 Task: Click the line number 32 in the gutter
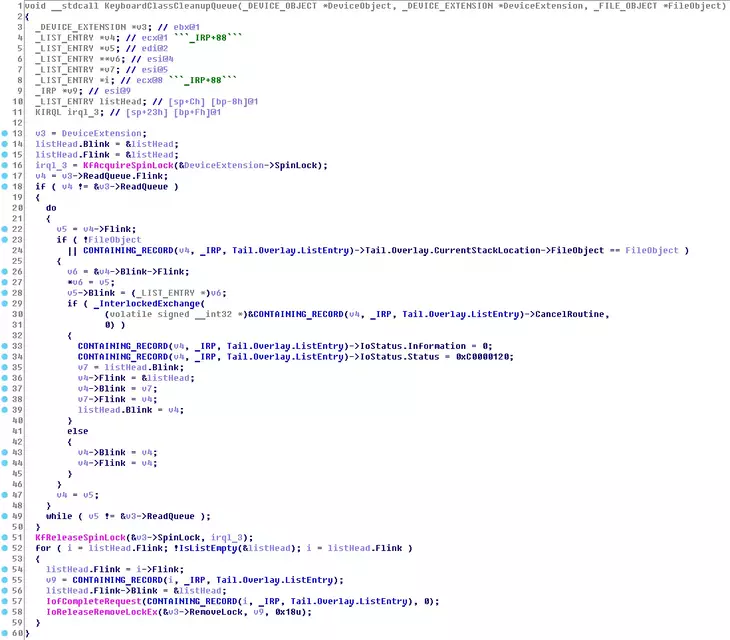coord(17,336)
